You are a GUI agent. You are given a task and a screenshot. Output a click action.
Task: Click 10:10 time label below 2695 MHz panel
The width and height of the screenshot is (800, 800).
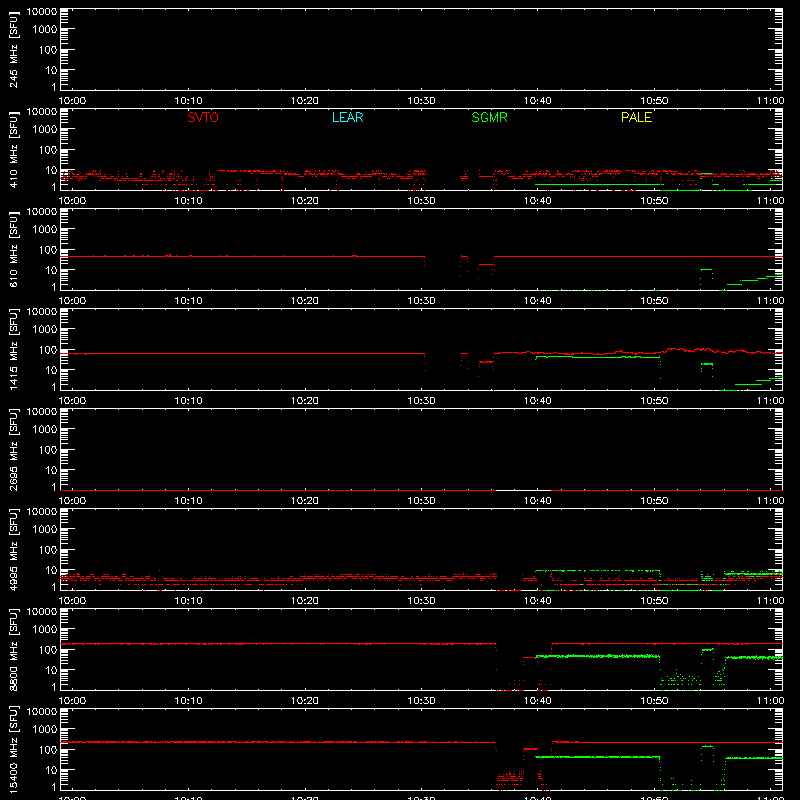point(189,501)
